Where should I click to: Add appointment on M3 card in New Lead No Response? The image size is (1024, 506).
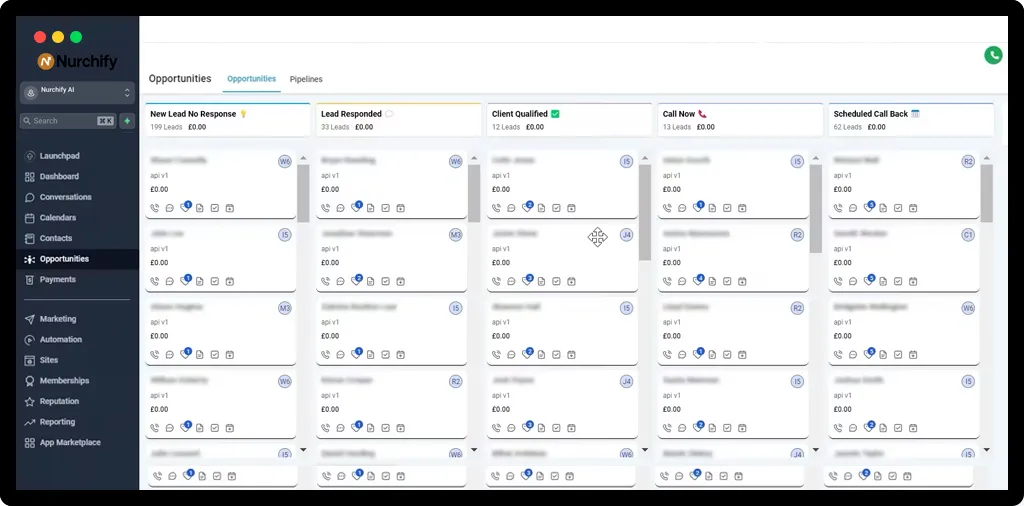coord(230,355)
